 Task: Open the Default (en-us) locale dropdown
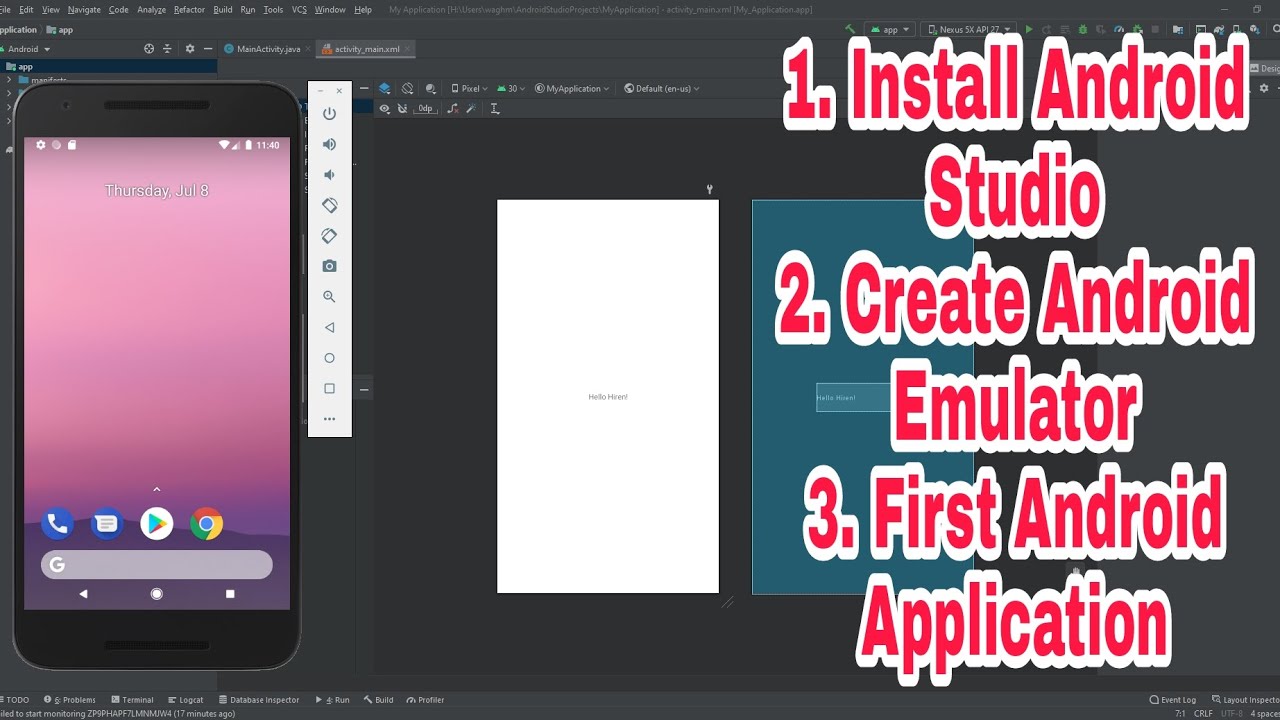pos(661,89)
